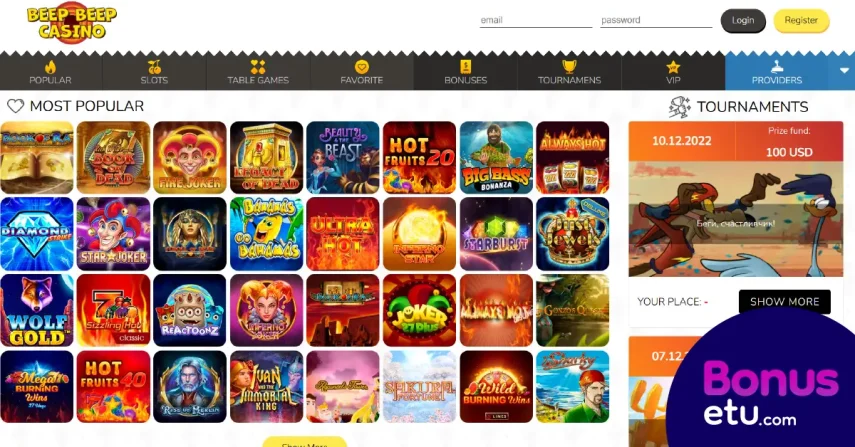Screen dimensions: 855x447
Task: Click Show More under tournament
Action: coord(784,301)
